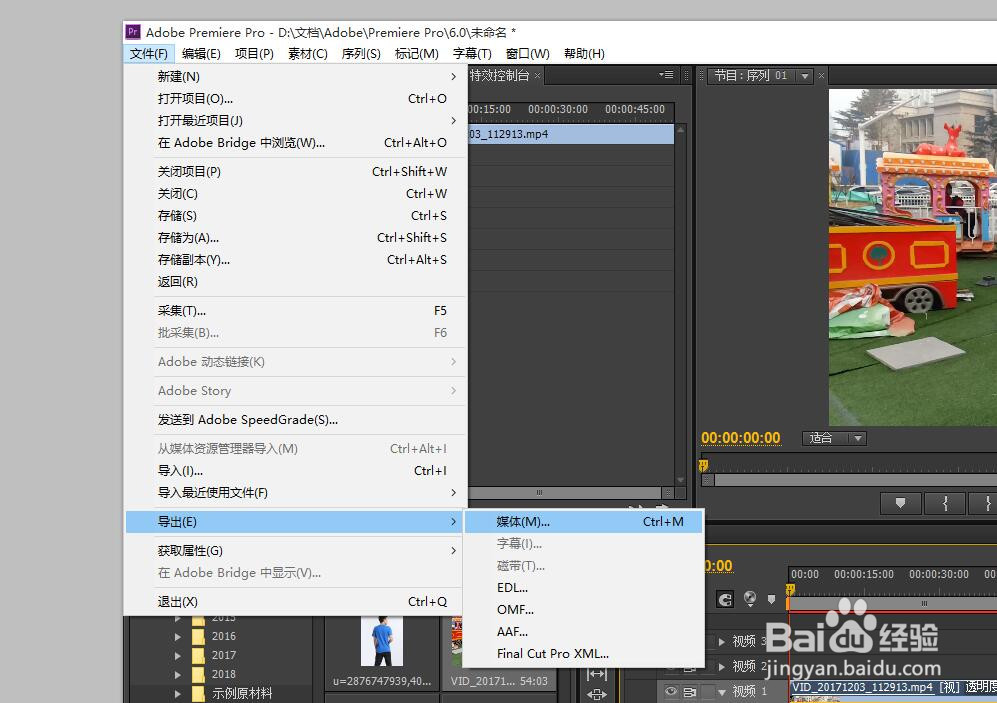Viewport: 997px width, 703px height.
Task: Expand the 2016 folder tree arrow
Action: pos(178,636)
